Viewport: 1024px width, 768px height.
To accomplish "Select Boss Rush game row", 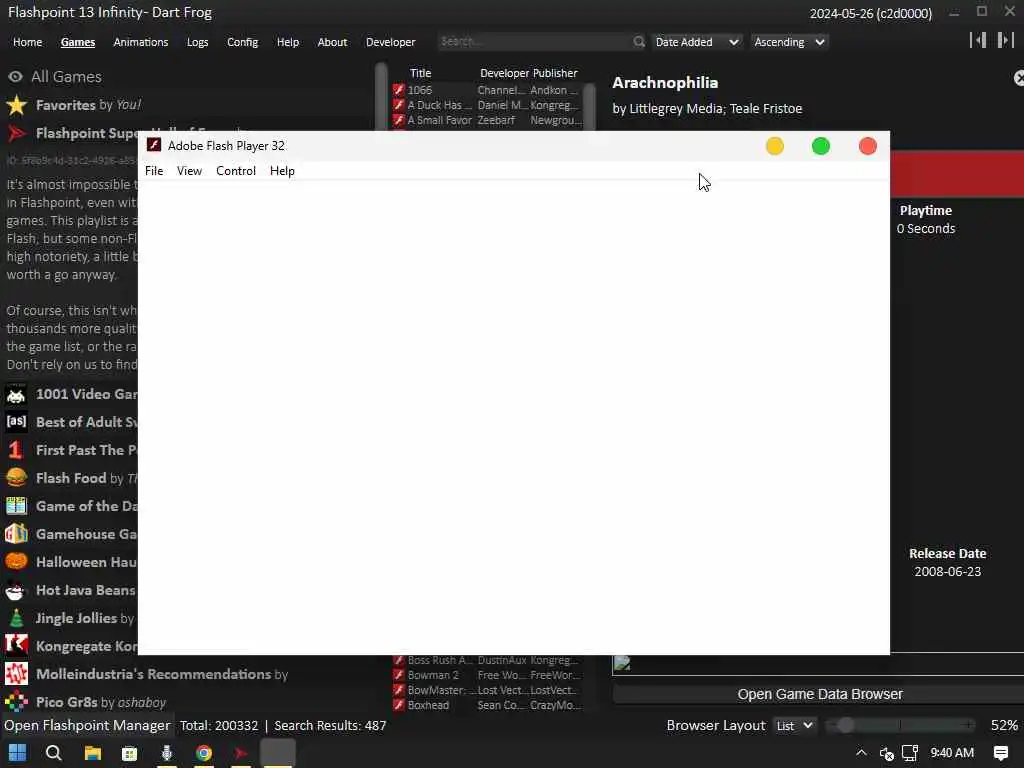I will coord(487,660).
